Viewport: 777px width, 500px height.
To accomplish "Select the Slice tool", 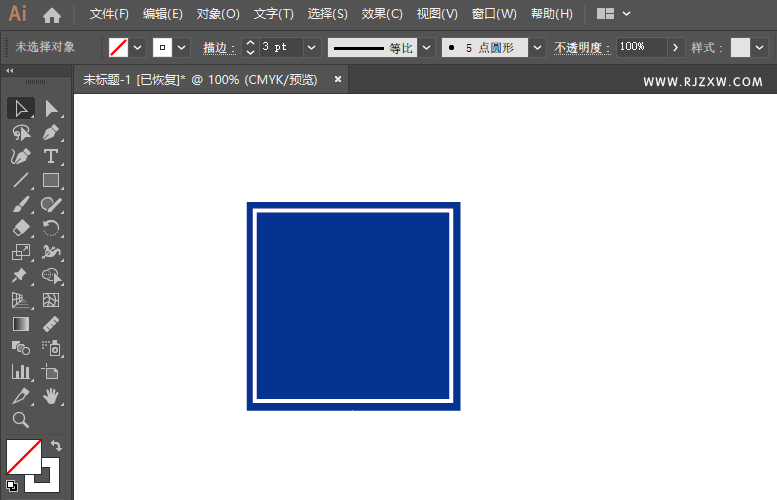I will (x=21, y=396).
